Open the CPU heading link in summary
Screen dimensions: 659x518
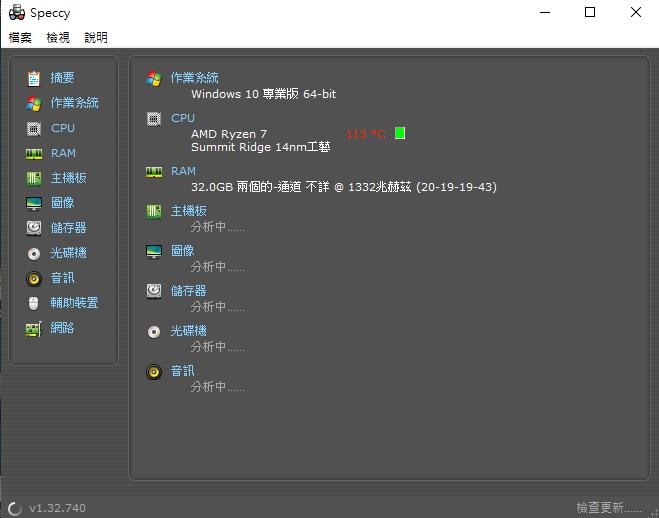tap(183, 118)
